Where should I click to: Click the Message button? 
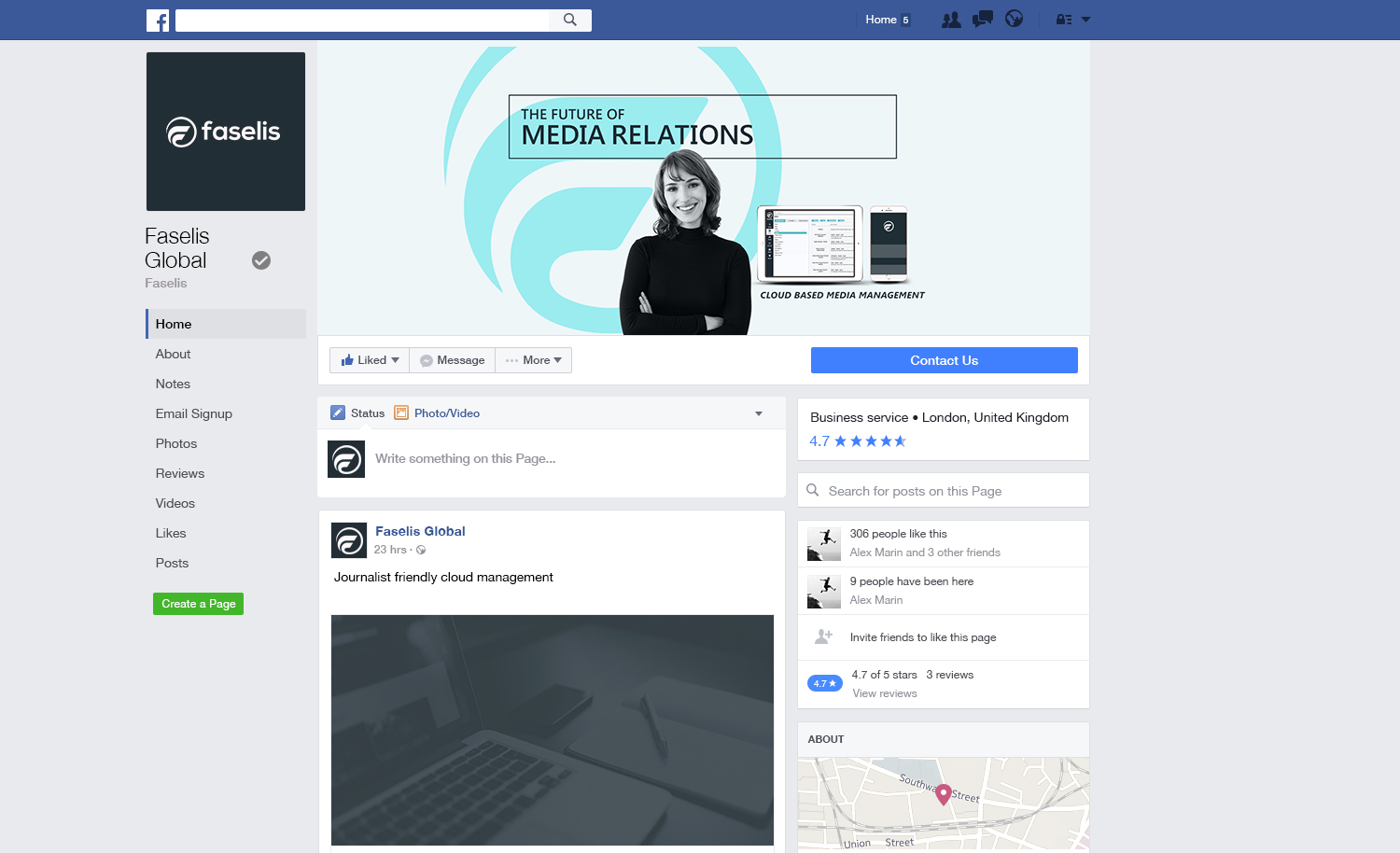pos(453,360)
